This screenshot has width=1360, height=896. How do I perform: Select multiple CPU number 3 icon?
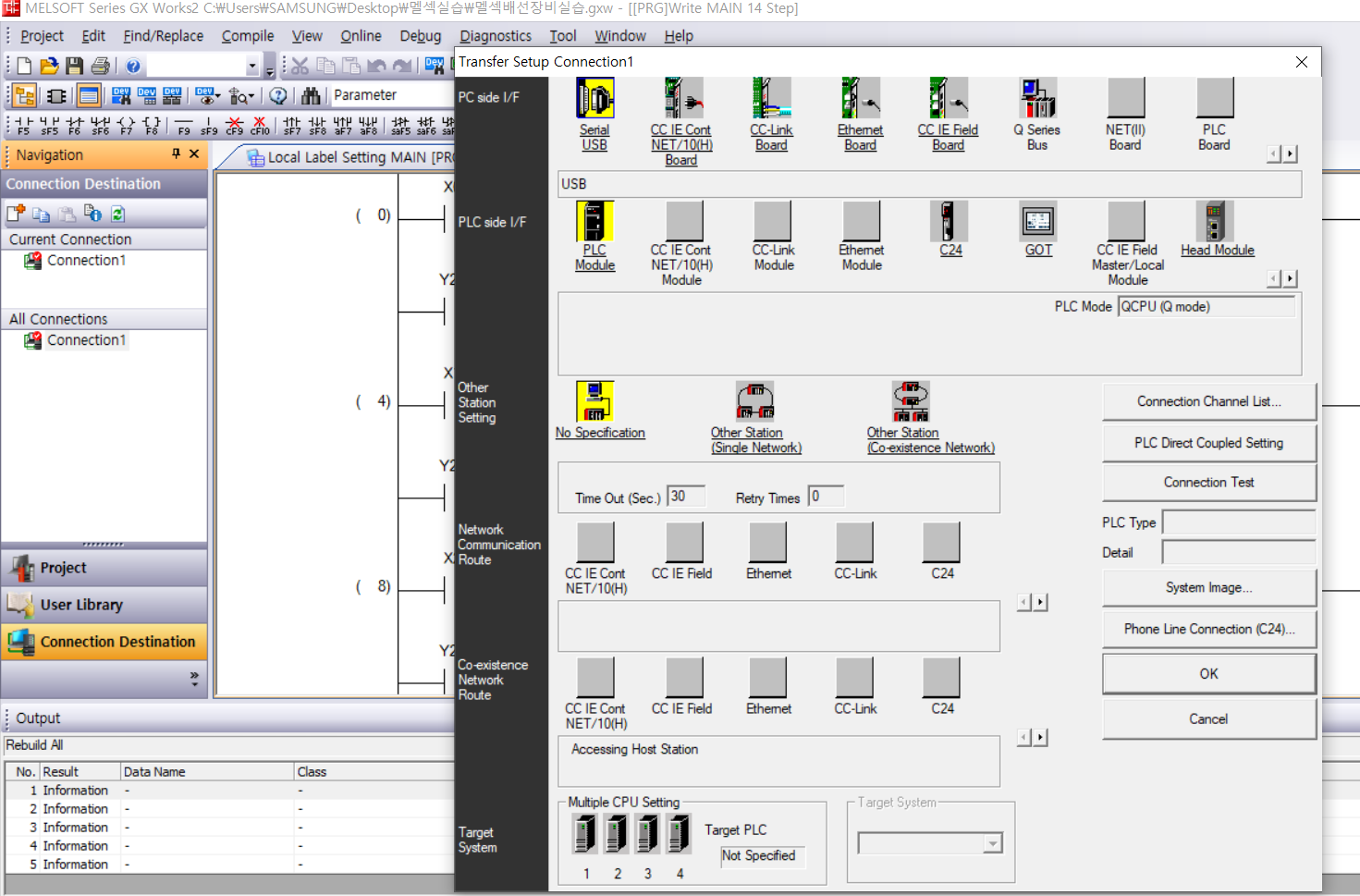[648, 833]
